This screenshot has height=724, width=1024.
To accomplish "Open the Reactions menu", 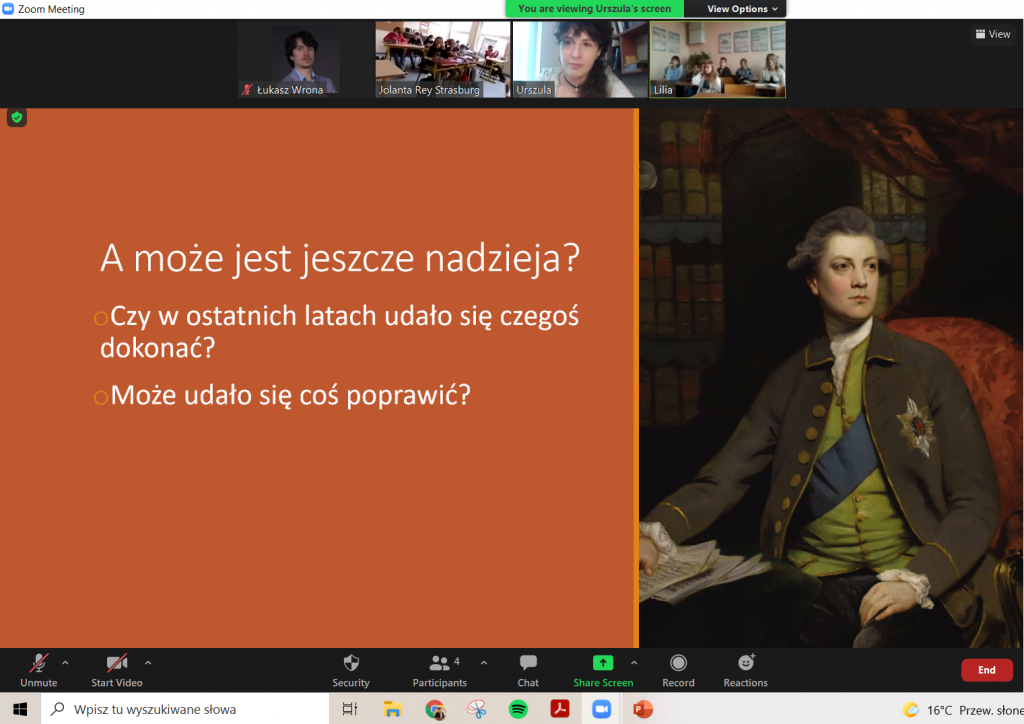I will tap(745, 669).
